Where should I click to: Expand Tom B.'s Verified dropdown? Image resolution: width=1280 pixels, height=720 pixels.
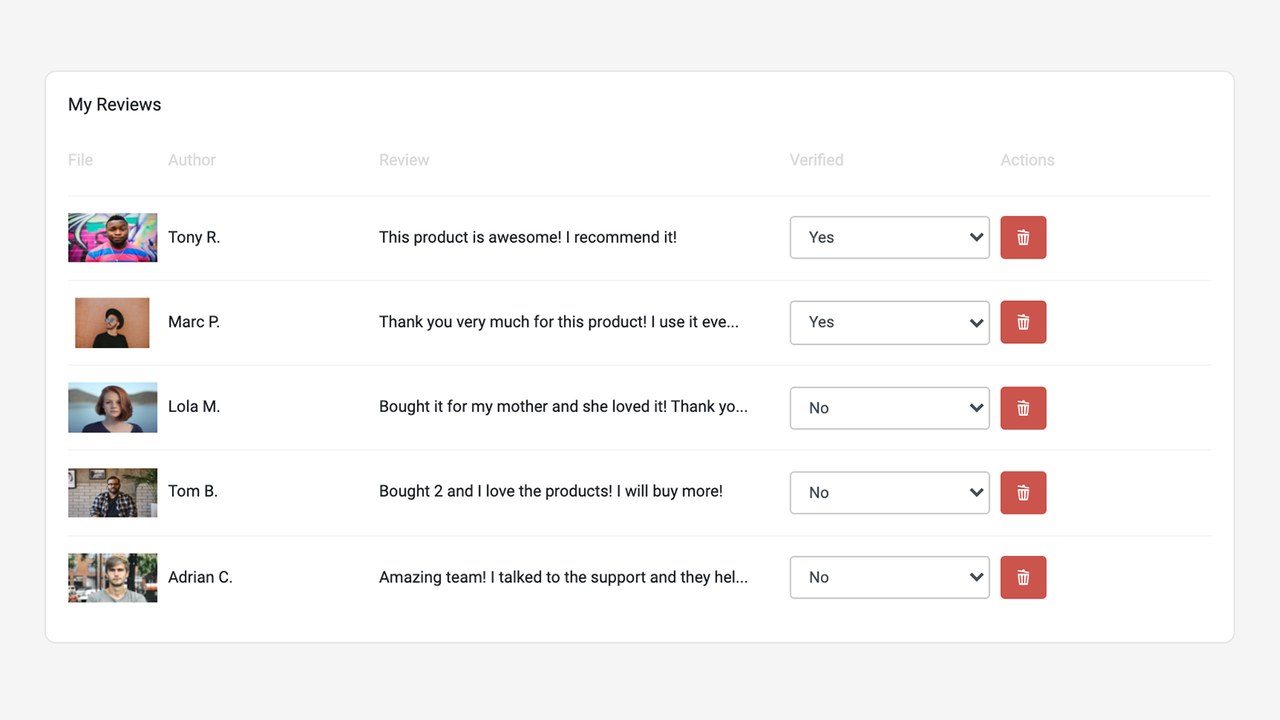tap(889, 492)
